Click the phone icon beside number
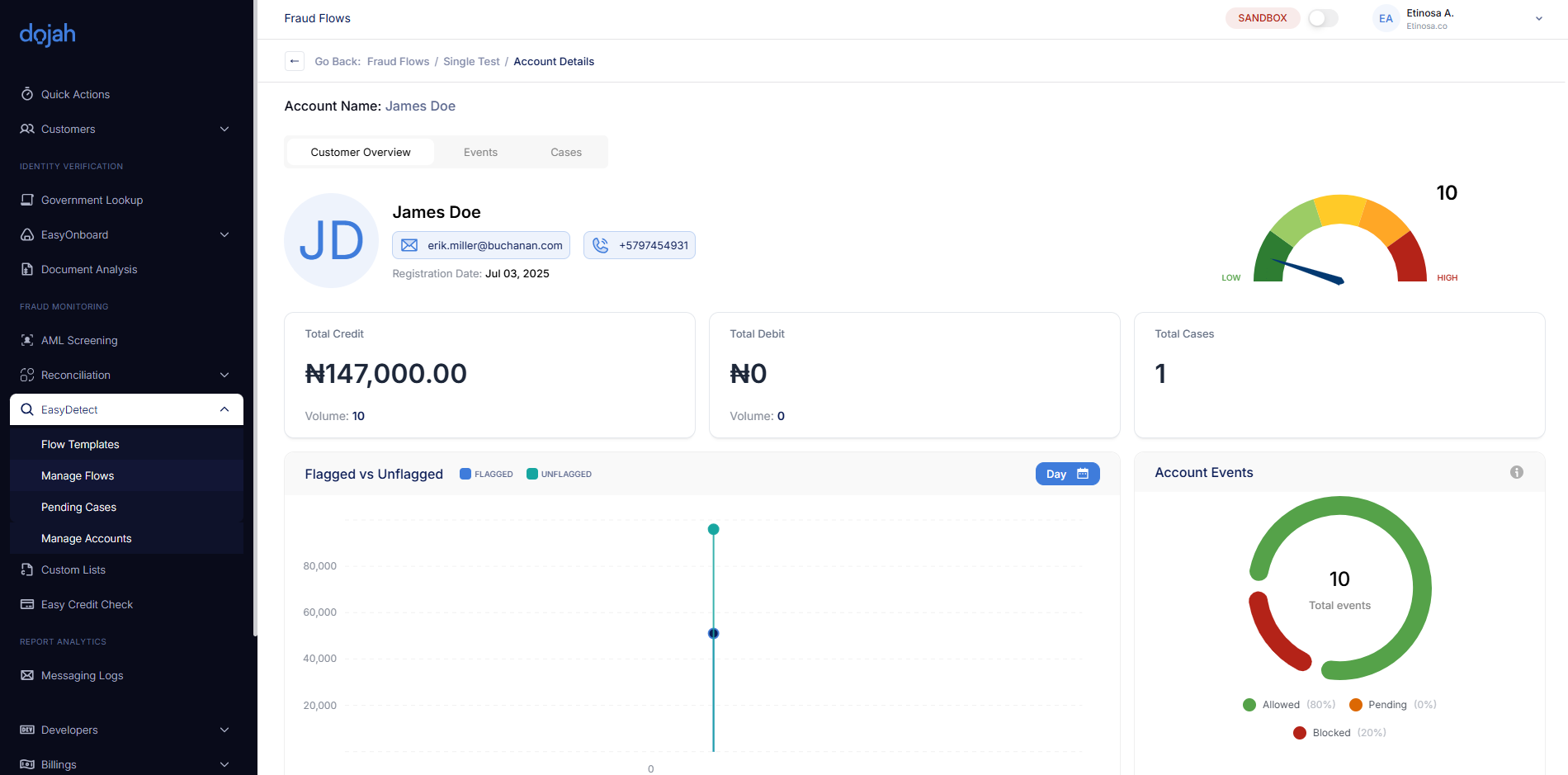This screenshot has height=775, width=1568. [601, 245]
